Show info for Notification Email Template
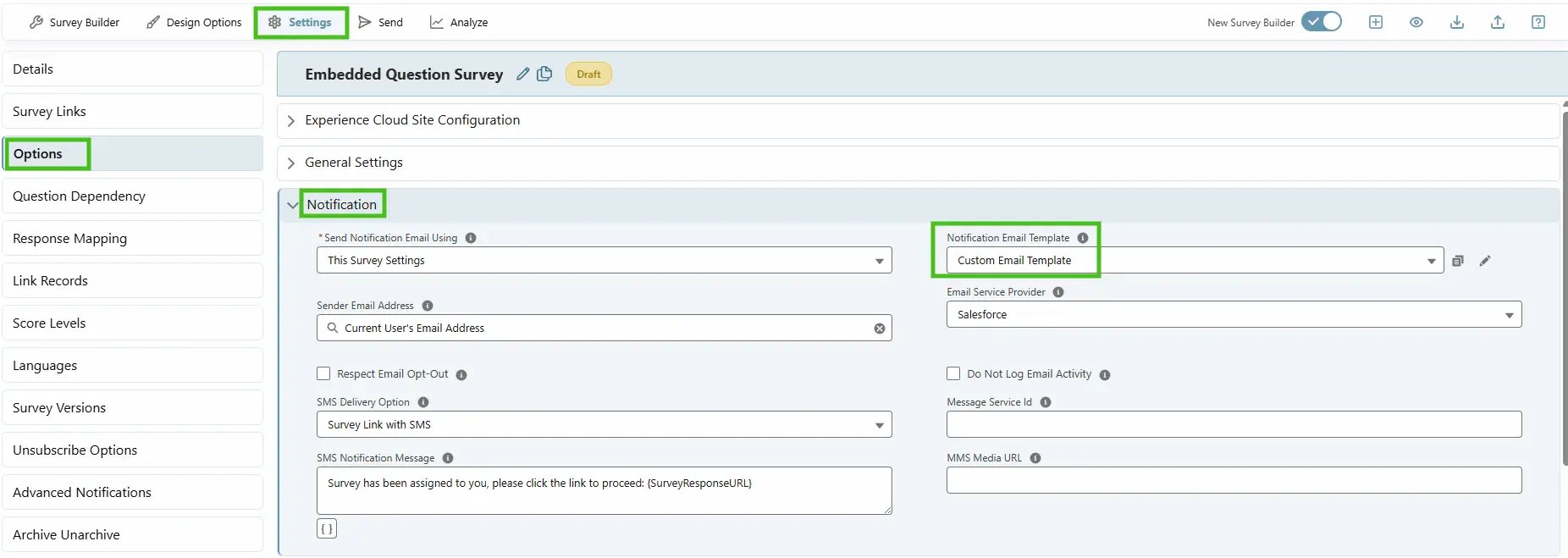The image size is (1568, 558). click(1083, 238)
